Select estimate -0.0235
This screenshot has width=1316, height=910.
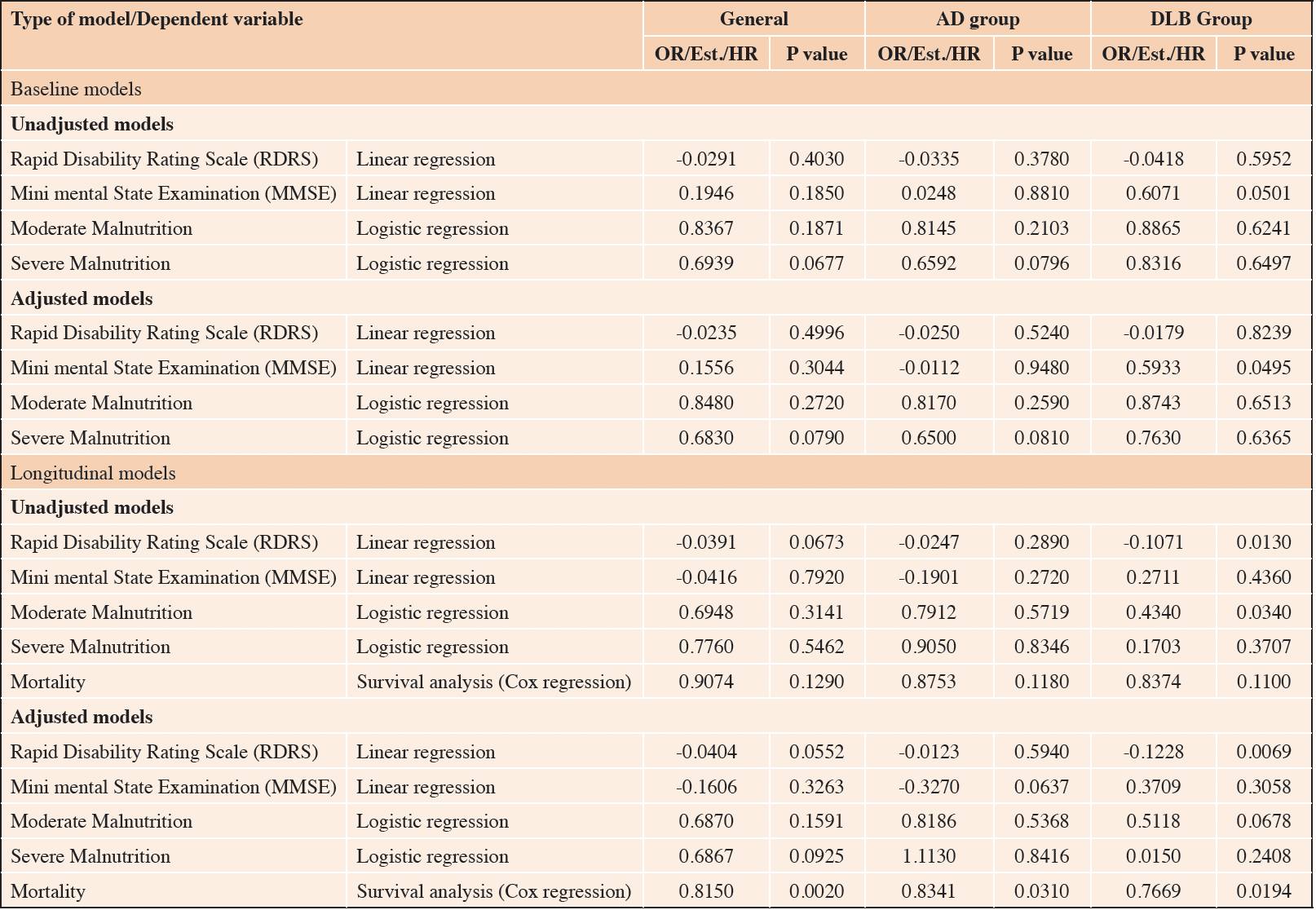coord(706,333)
